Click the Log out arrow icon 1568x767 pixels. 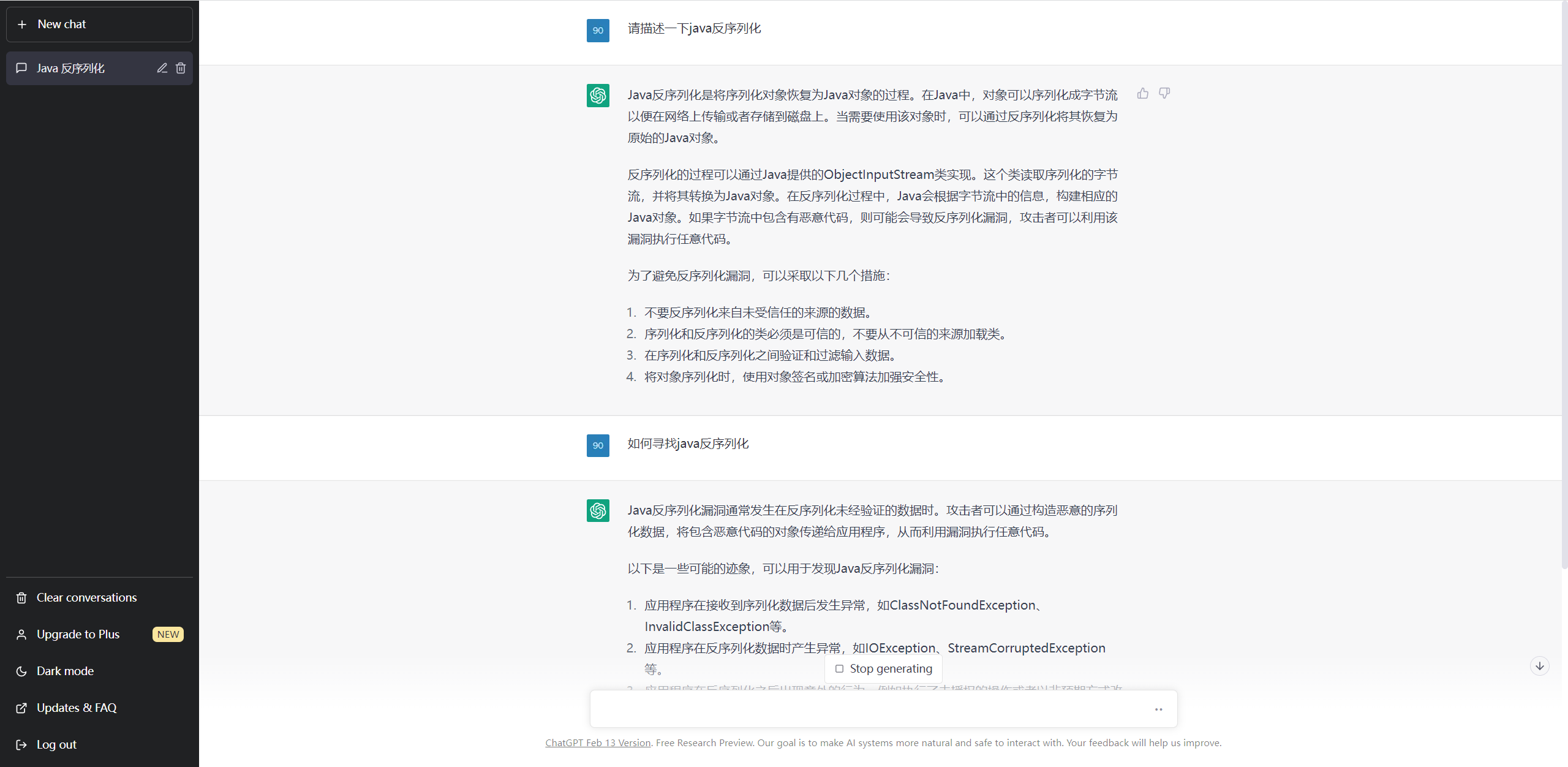click(21, 744)
